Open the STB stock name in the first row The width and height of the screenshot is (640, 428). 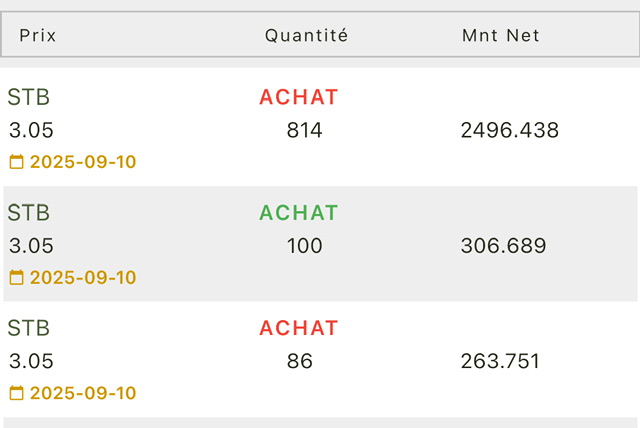tap(29, 97)
